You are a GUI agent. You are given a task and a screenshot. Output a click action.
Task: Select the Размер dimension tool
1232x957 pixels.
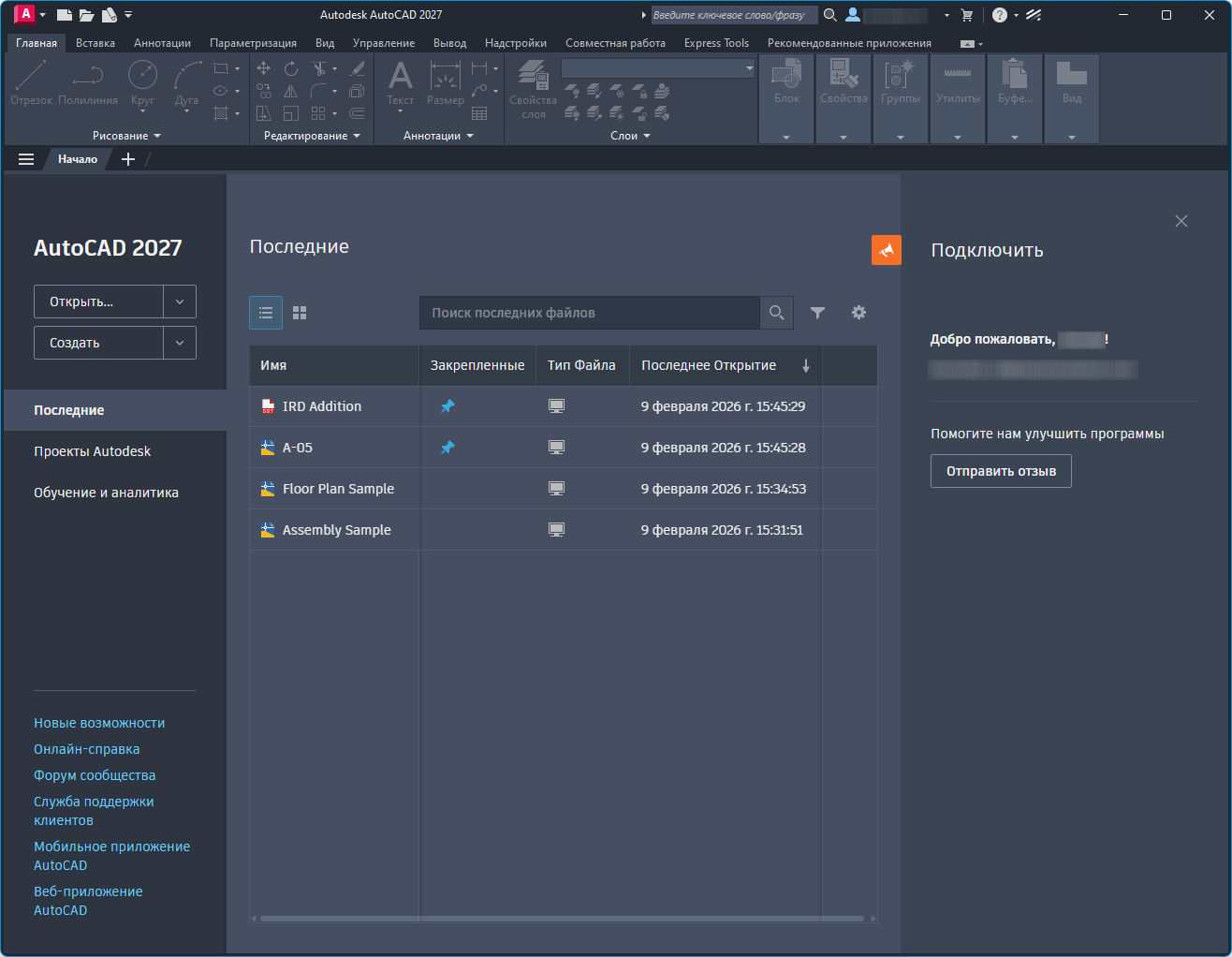click(445, 82)
